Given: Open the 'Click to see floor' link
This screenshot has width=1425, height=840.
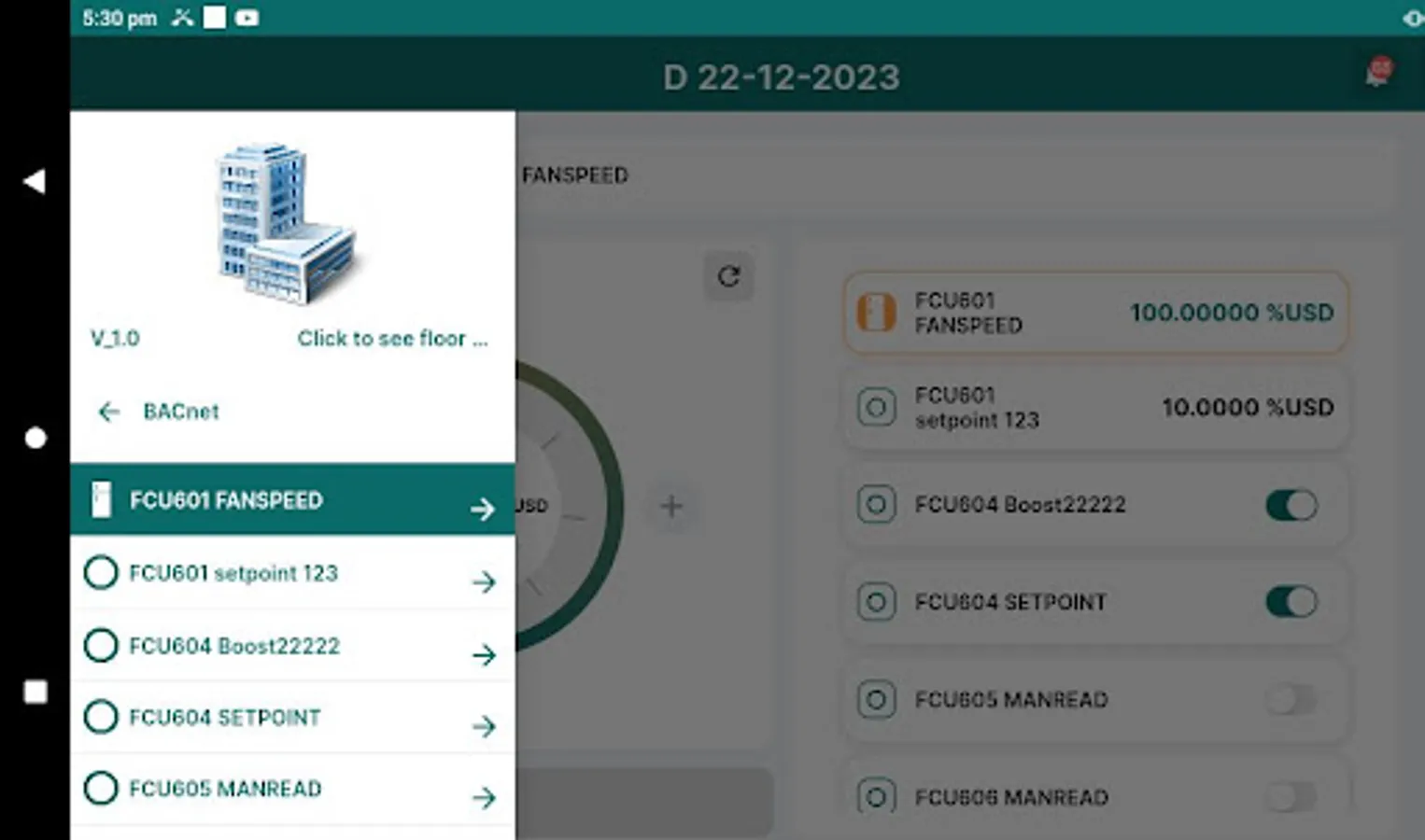Looking at the screenshot, I should [x=393, y=338].
